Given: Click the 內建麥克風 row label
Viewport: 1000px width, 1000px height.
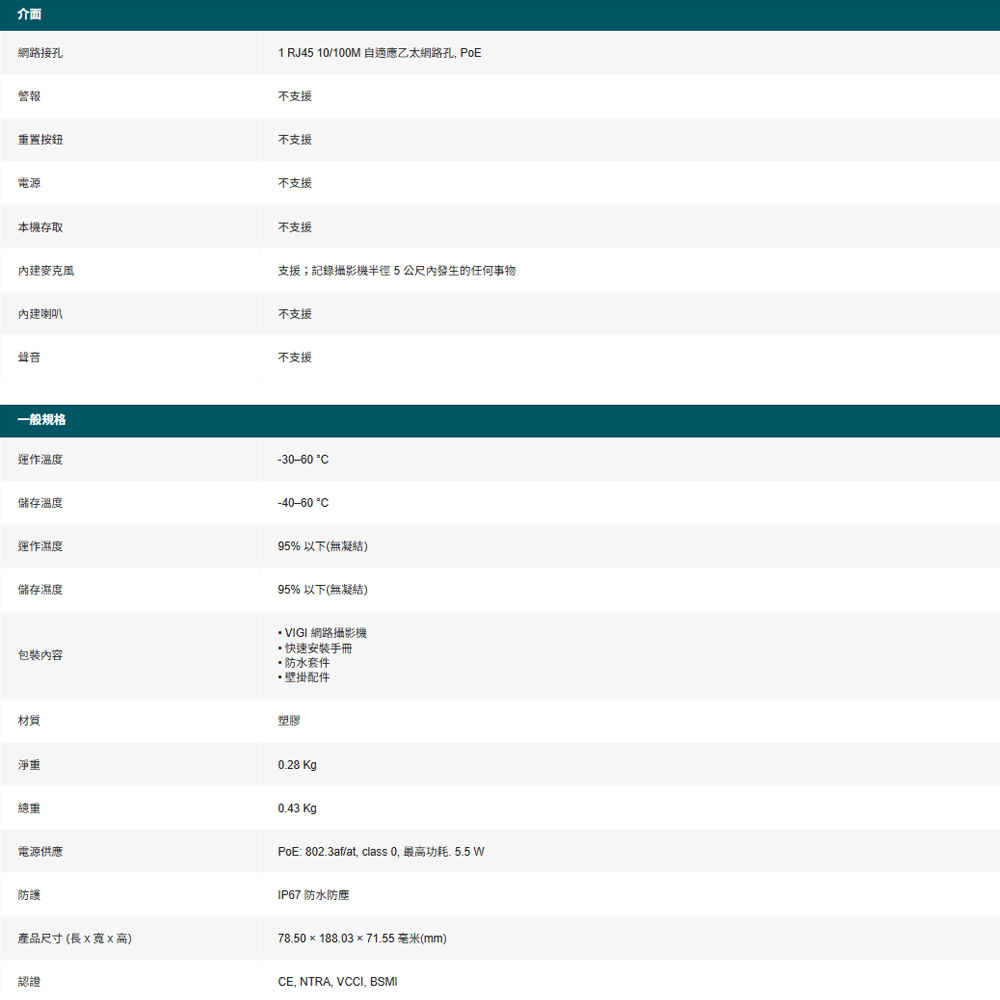Looking at the screenshot, I should point(46,271).
